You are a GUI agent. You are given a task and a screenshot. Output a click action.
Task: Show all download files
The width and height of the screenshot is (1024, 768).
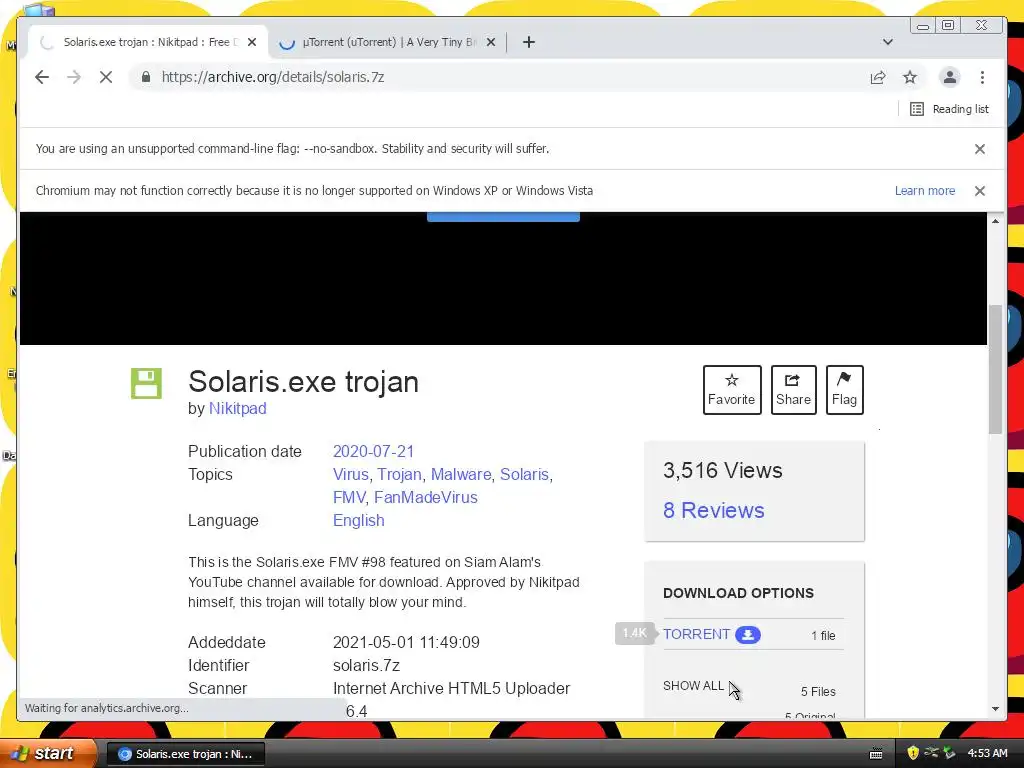(693, 686)
